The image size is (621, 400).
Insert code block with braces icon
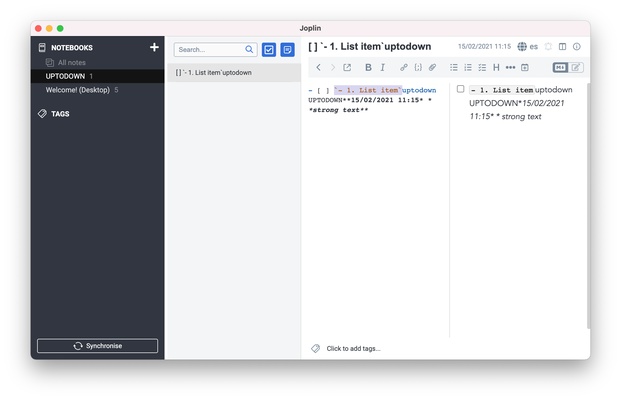click(418, 67)
